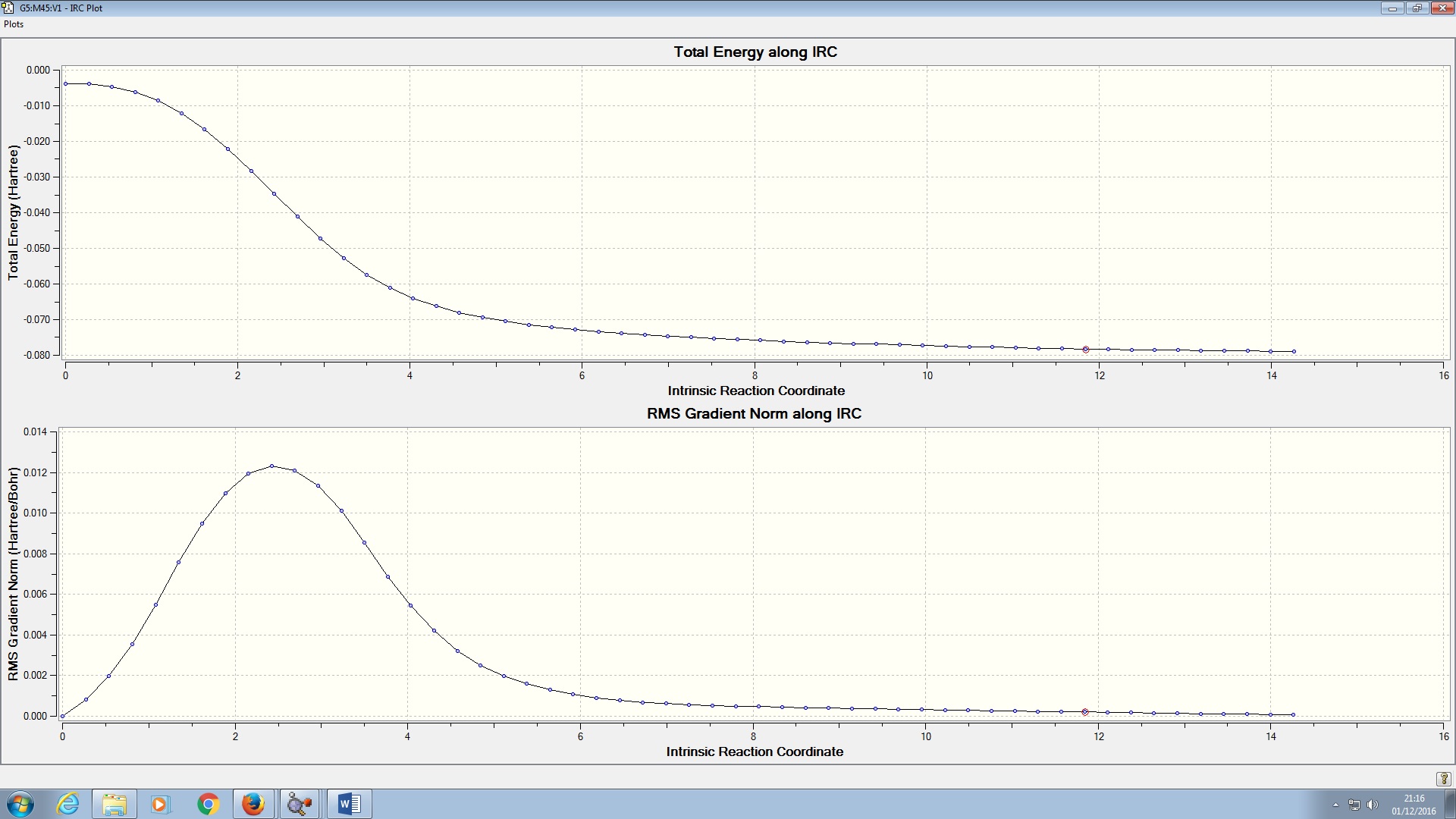
Task: Open Windows Media Player from taskbar
Action: pos(160,804)
